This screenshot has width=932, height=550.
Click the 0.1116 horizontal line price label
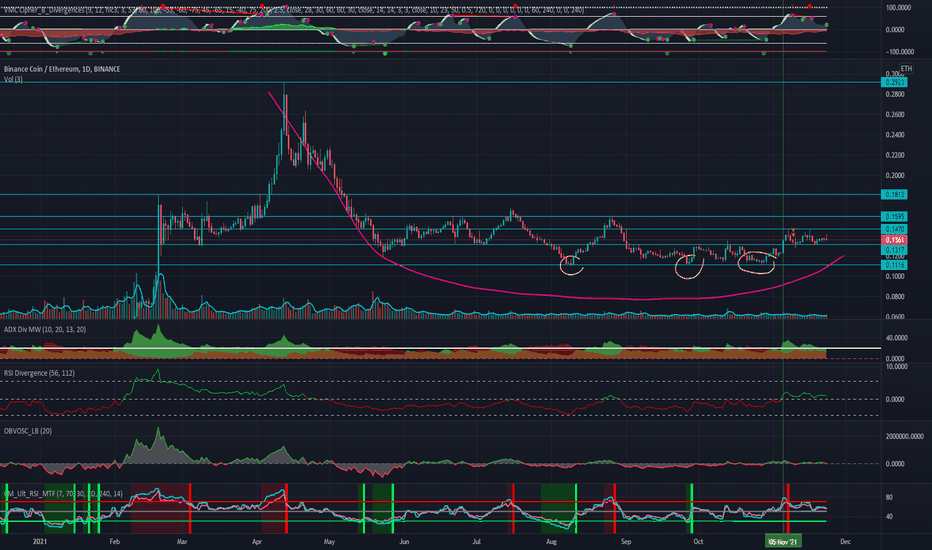894,265
